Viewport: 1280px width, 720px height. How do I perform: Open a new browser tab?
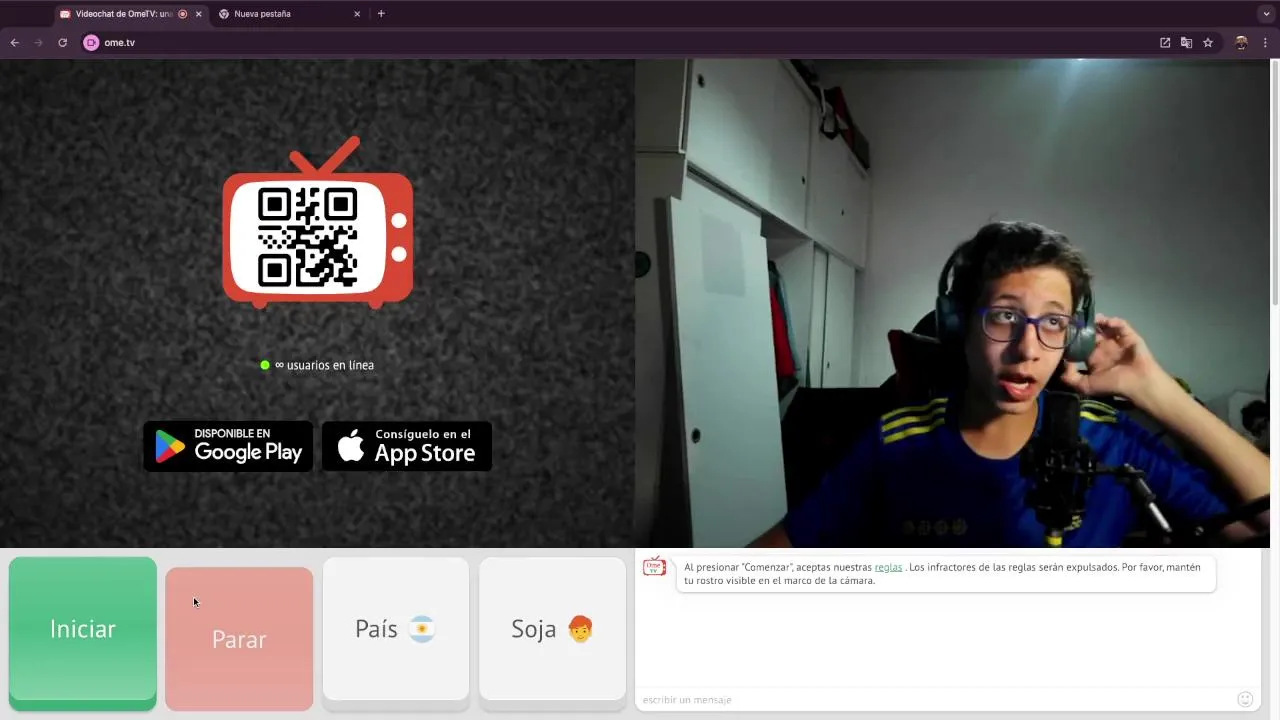coord(381,14)
